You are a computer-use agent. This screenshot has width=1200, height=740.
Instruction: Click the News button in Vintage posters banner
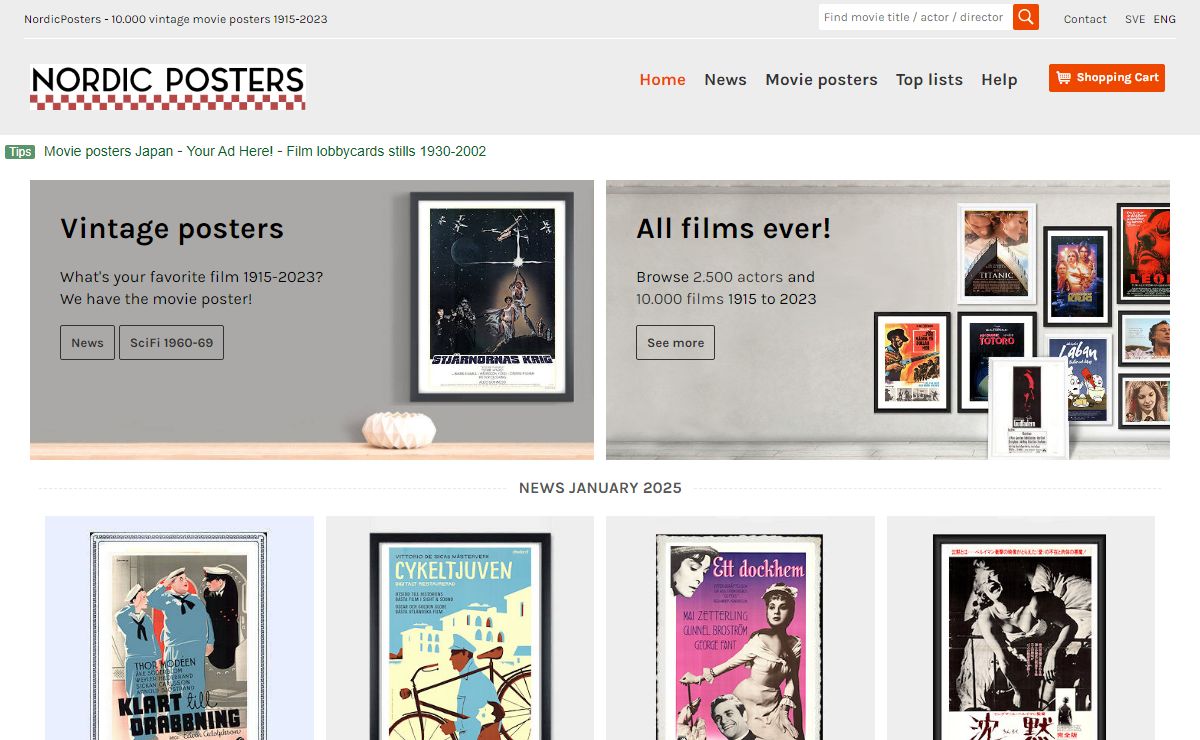(x=87, y=342)
